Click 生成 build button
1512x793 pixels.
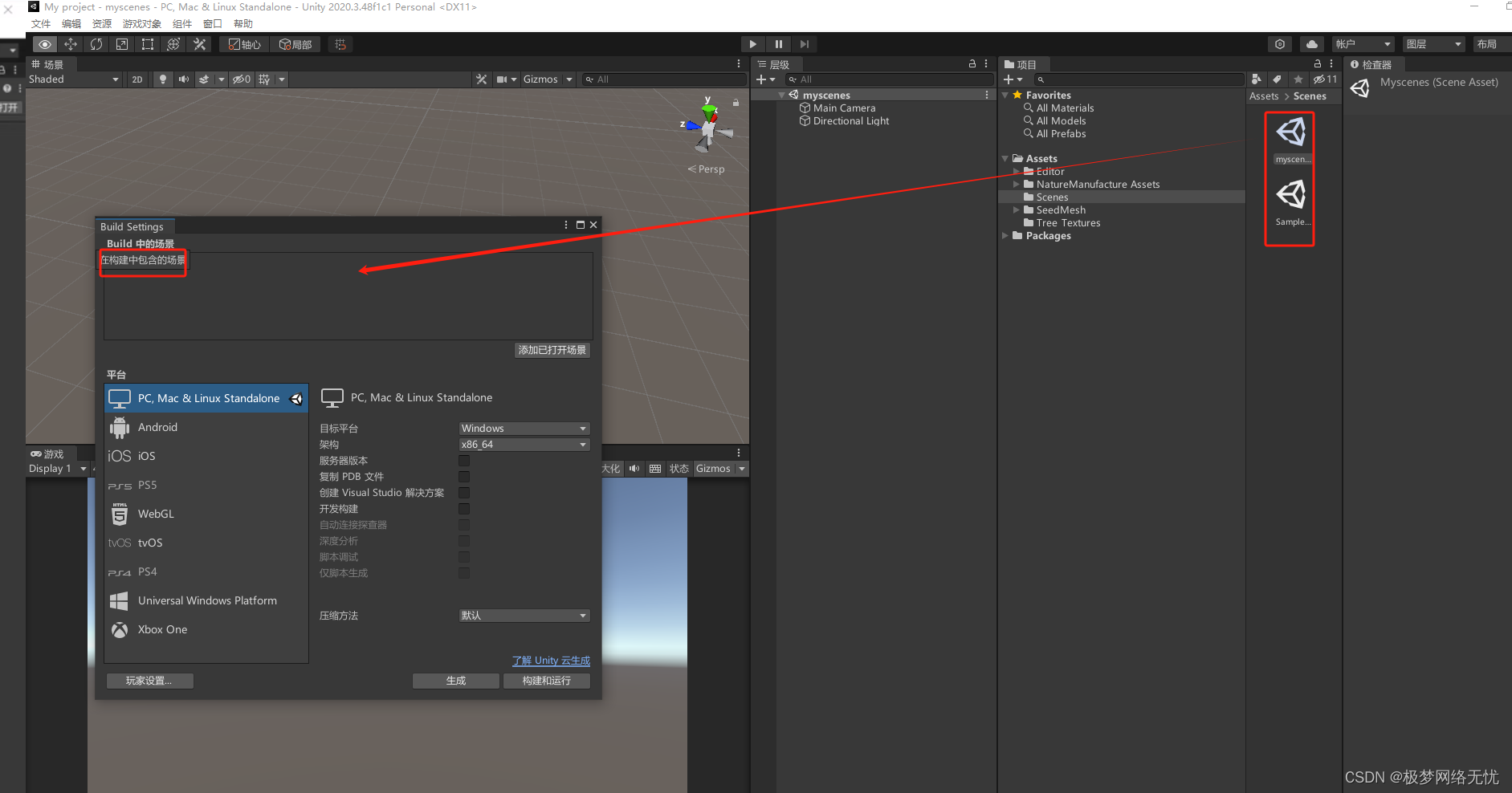pyautogui.click(x=456, y=681)
